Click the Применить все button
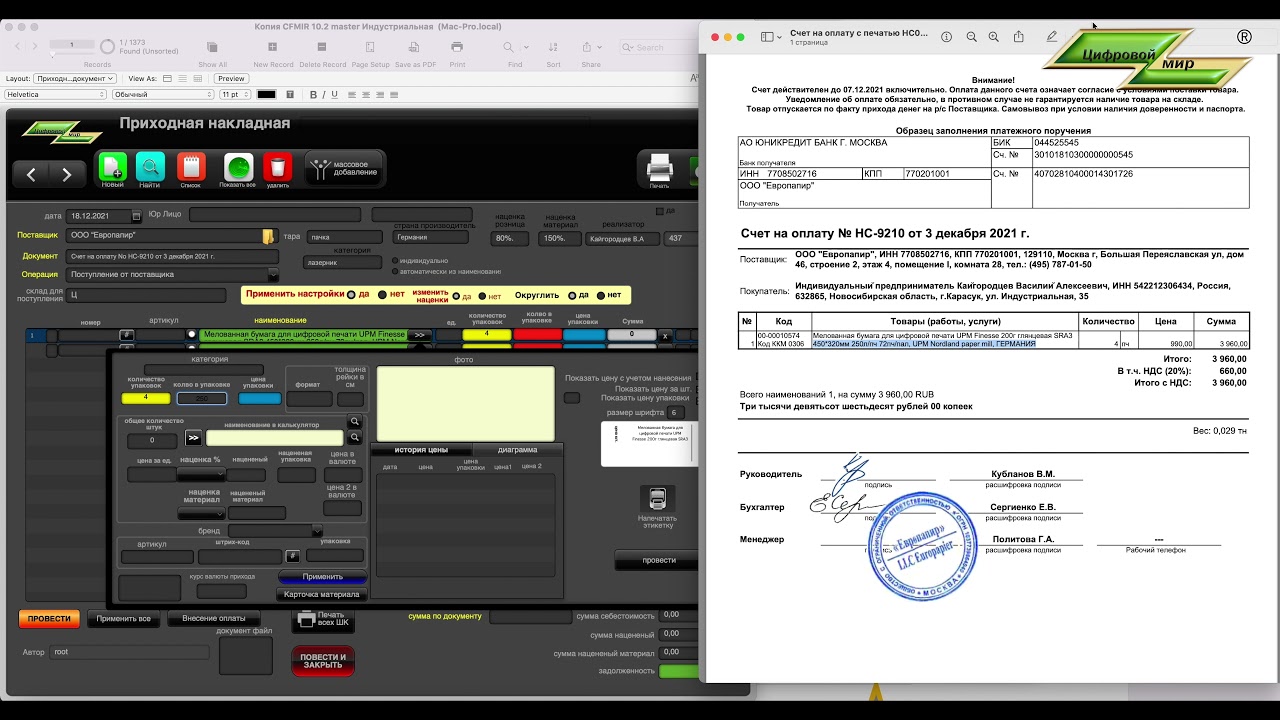This screenshot has width=1280, height=720. tap(124, 619)
